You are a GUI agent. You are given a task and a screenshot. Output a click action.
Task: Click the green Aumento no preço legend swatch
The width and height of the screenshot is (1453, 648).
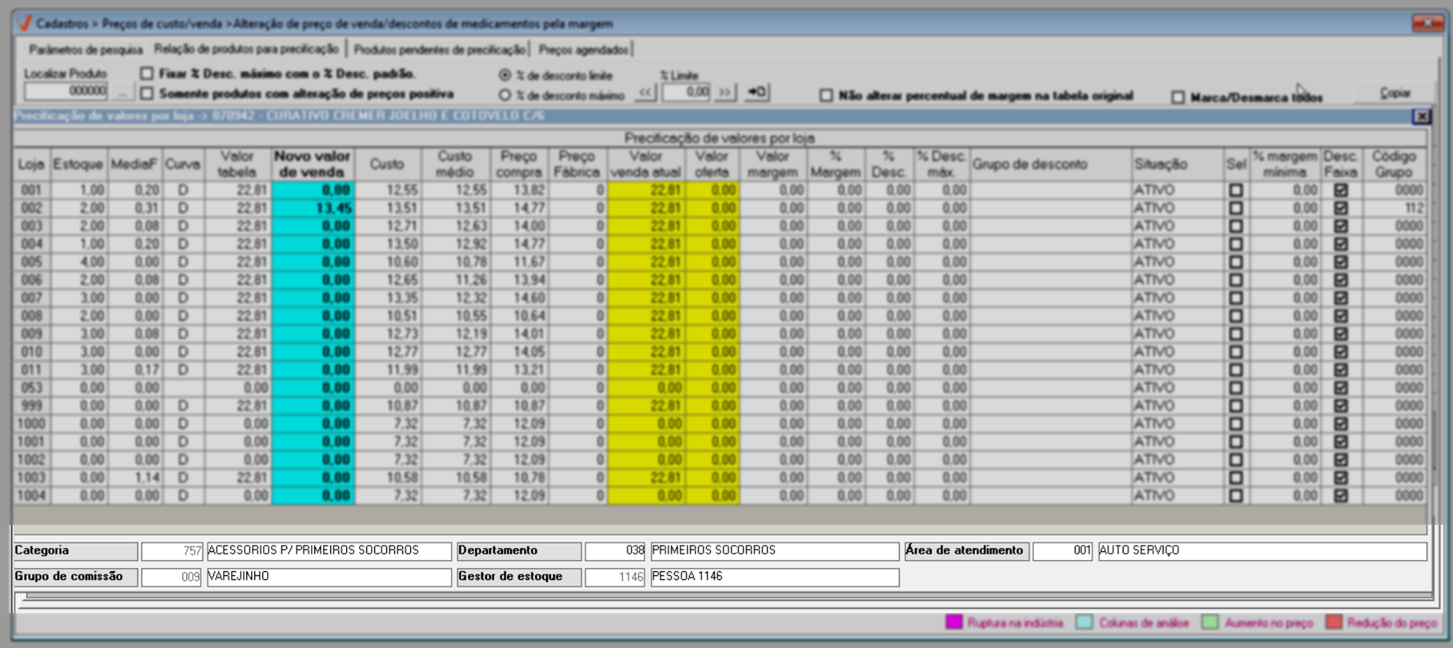1210,623
